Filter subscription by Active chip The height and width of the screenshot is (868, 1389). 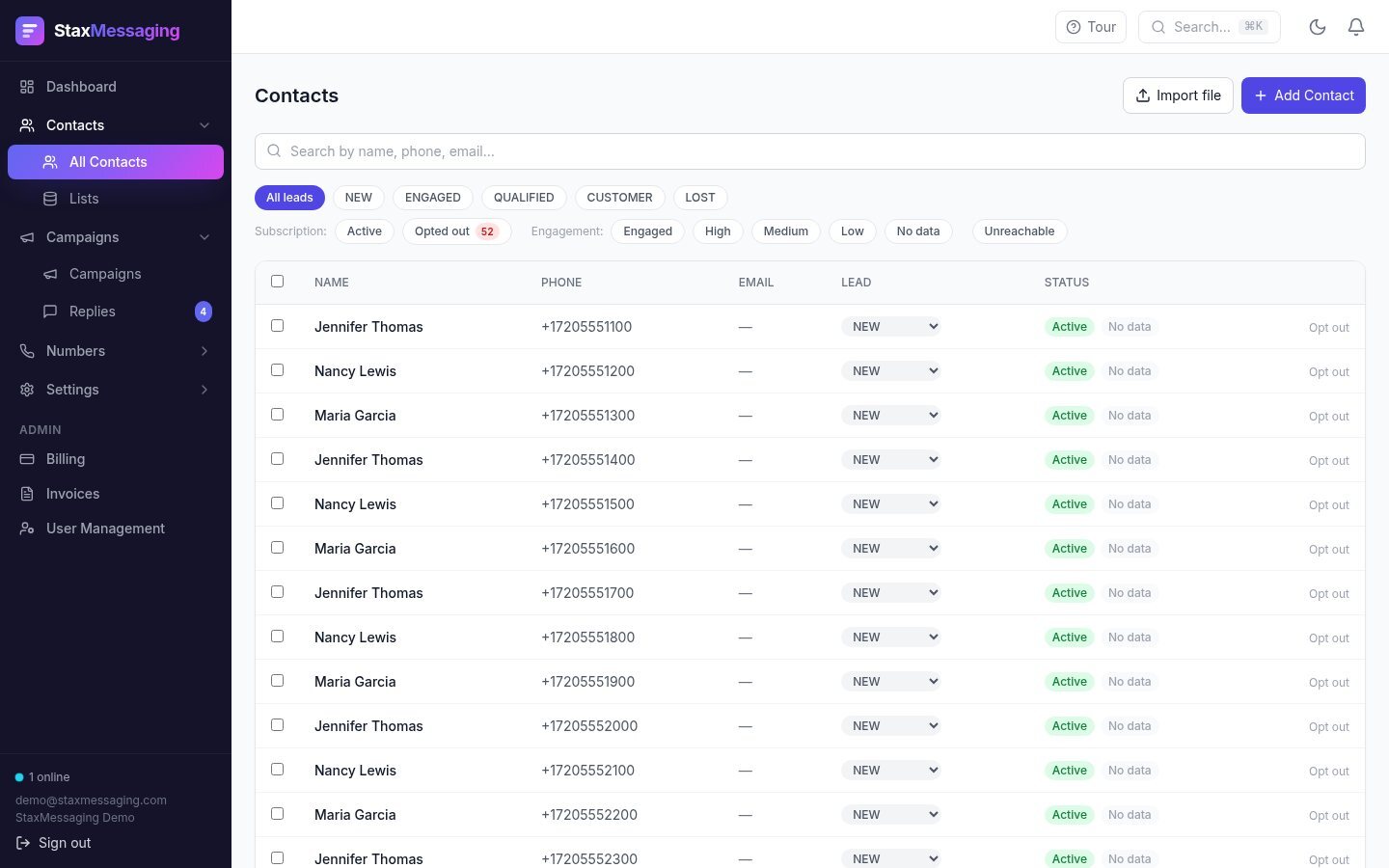click(x=365, y=231)
